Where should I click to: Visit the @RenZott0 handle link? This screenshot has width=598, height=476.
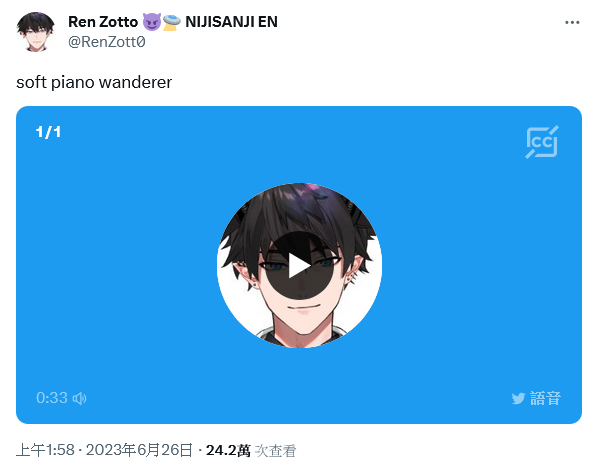pos(107,42)
